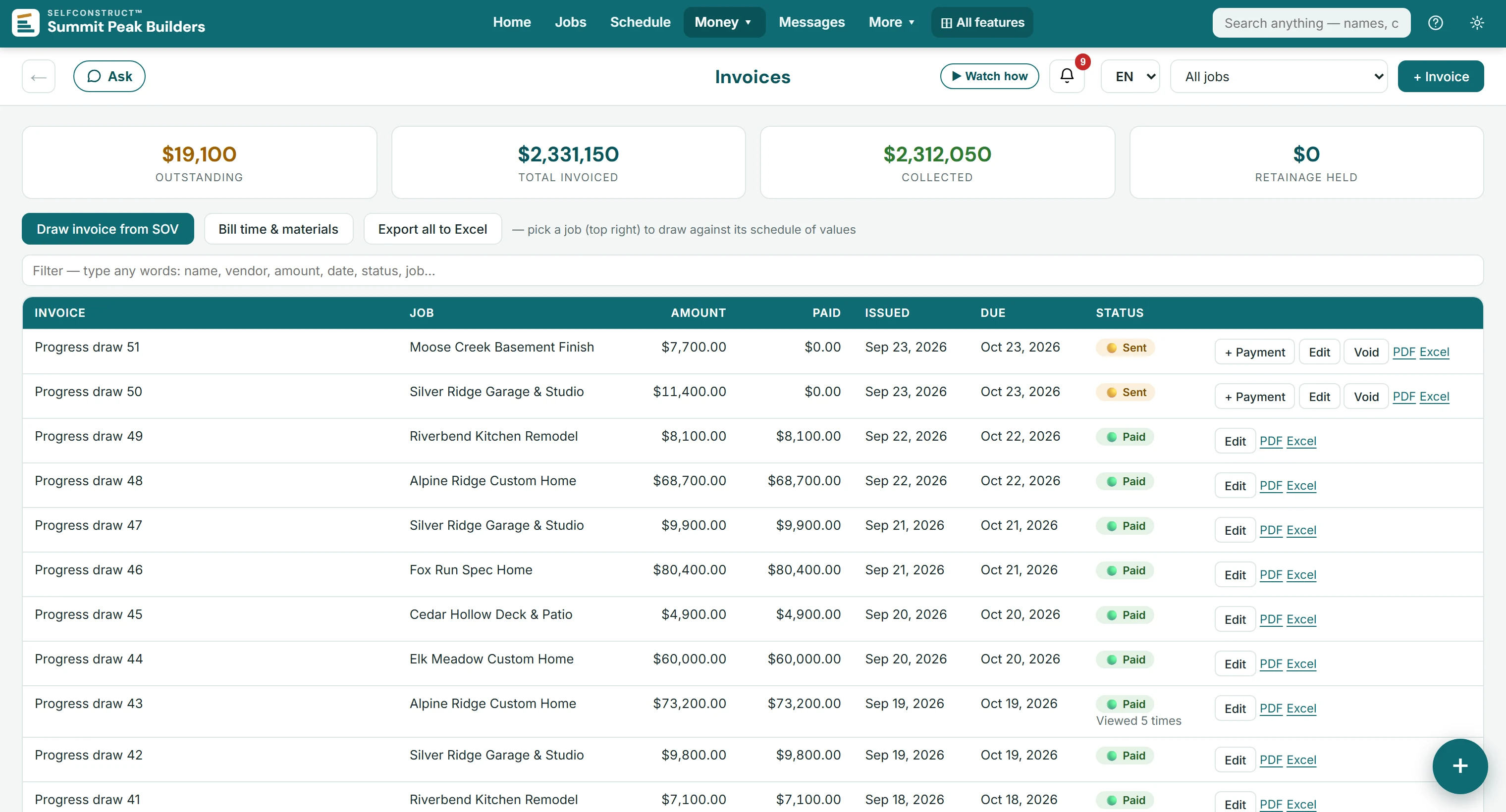
Task: Click the STATUS column header
Action: [1120, 312]
